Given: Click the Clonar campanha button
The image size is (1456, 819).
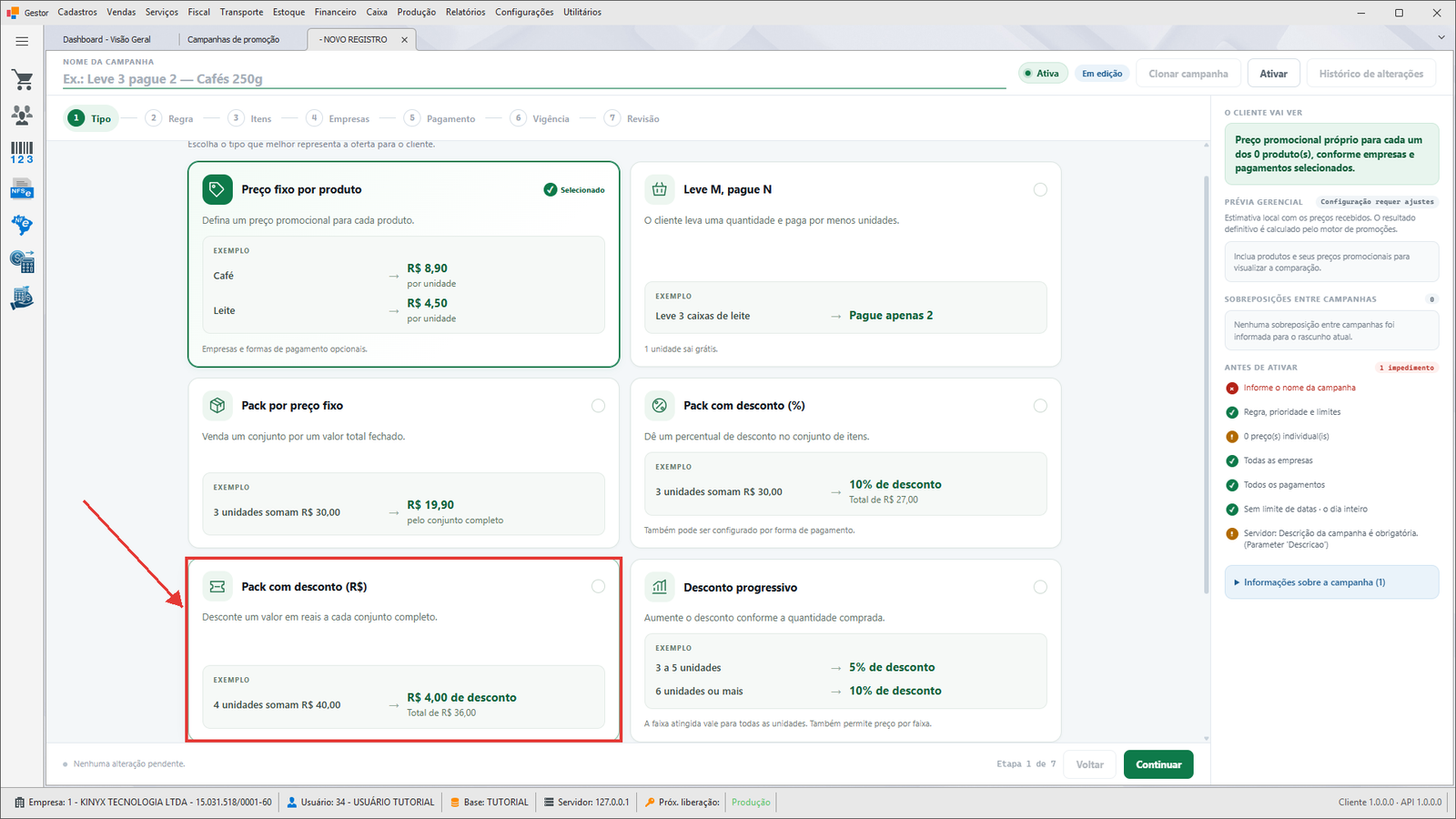Looking at the screenshot, I should point(1188,74).
